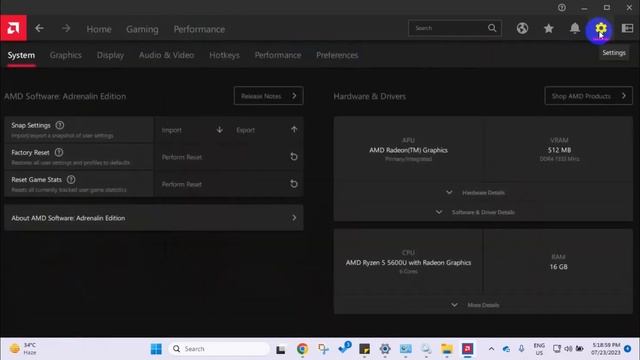This screenshot has height=360, width=640.
Task: Open Windows Start menu
Action: (156, 349)
